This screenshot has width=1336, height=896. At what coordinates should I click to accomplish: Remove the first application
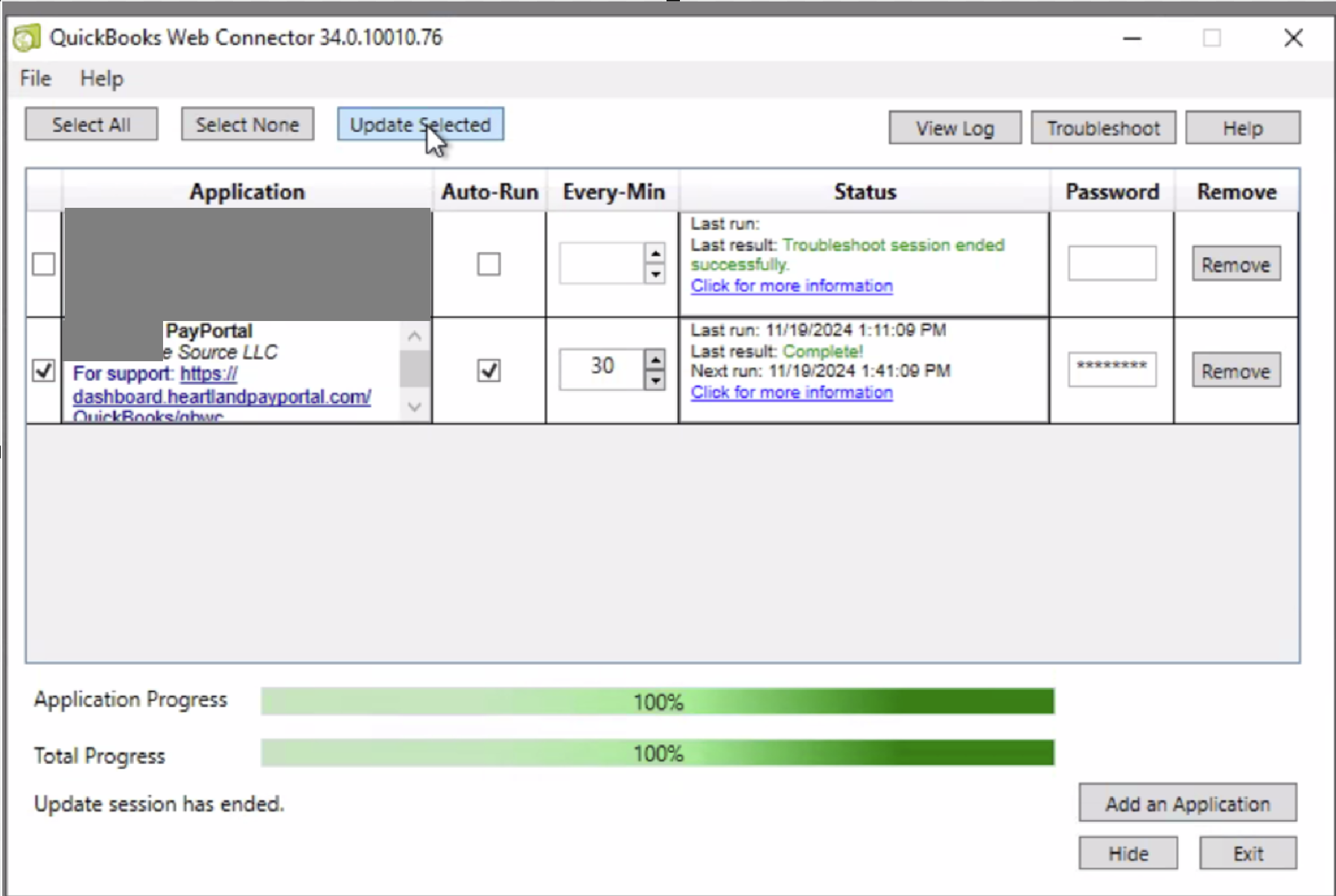(x=1236, y=264)
